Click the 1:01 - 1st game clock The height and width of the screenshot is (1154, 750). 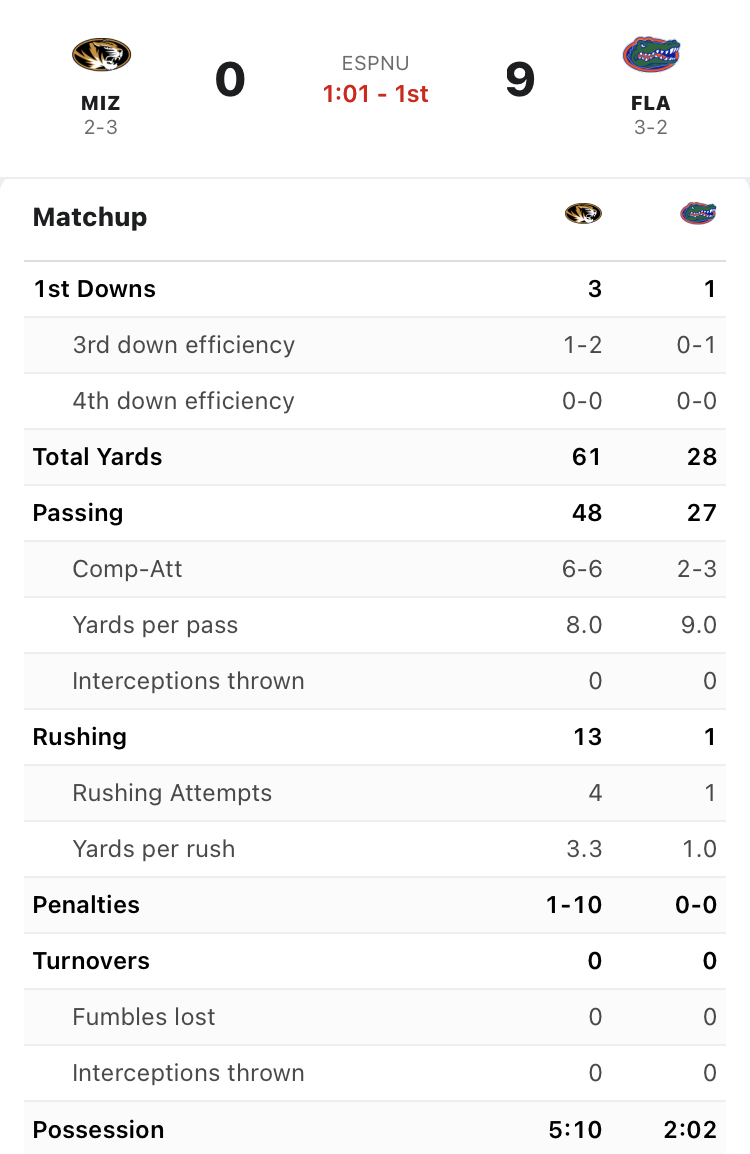click(x=375, y=93)
